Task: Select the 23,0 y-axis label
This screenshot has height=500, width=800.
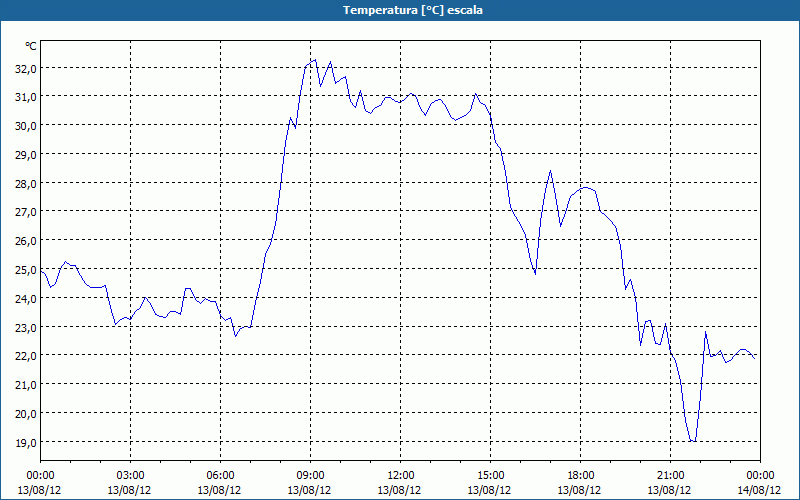Action: (x=26, y=327)
